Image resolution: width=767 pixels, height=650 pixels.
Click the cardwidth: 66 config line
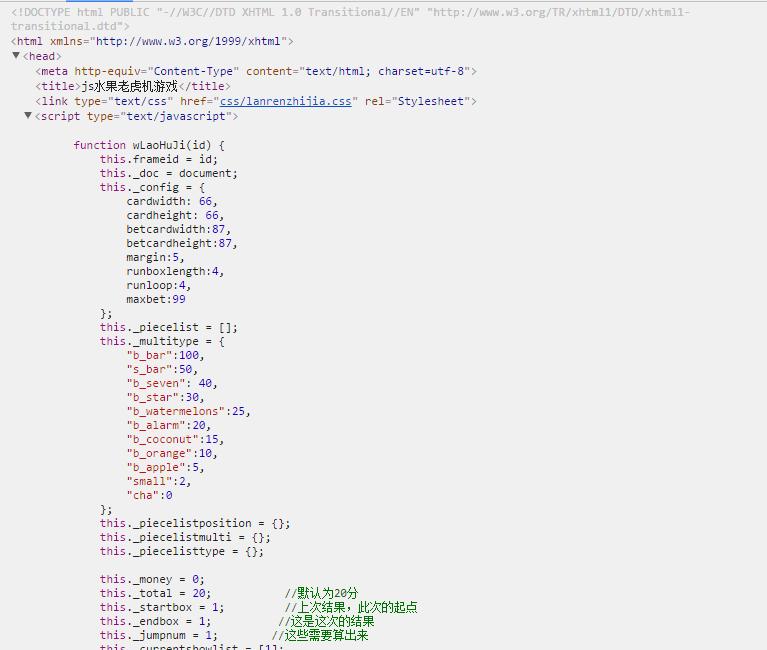coord(171,201)
